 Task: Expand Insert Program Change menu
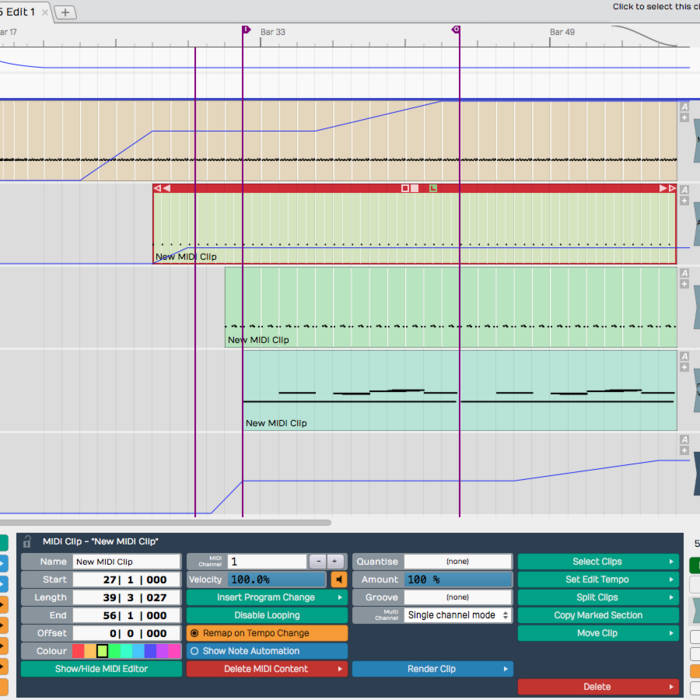(x=266, y=598)
